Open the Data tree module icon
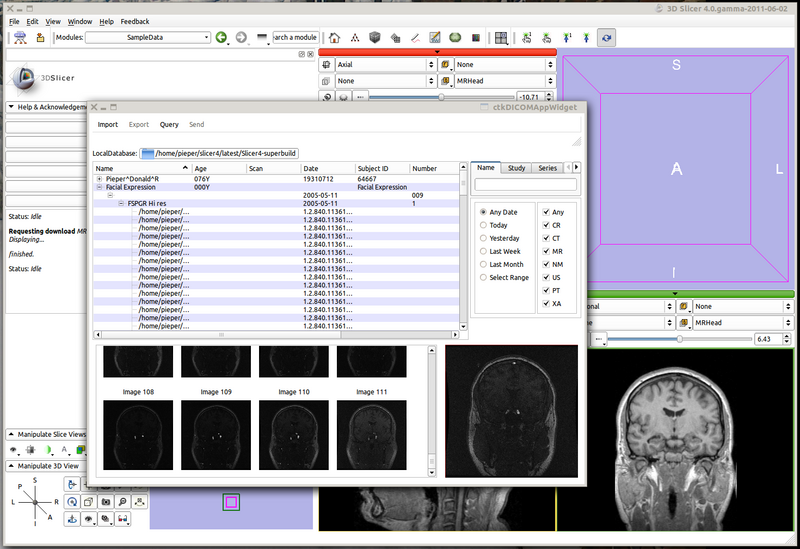The height and width of the screenshot is (549, 800). pyautogui.click(x=355, y=37)
